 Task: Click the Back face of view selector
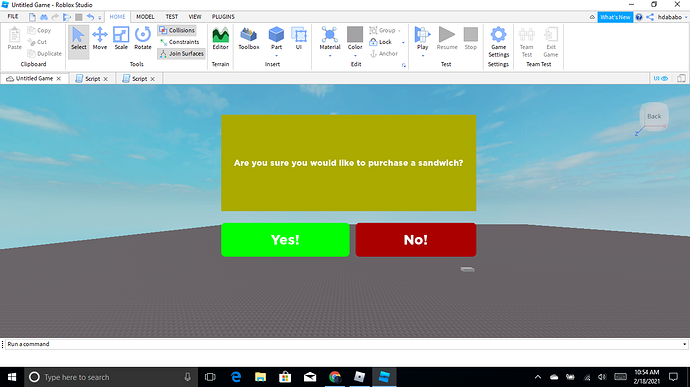coord(654,116)
